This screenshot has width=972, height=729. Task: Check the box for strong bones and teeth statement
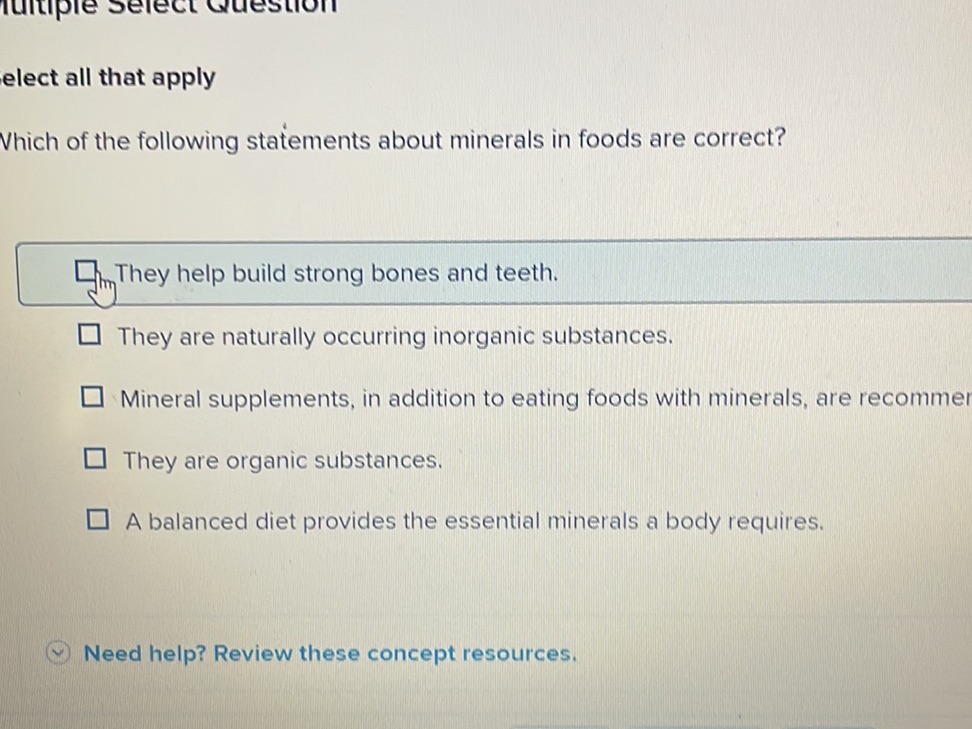click(x=86, y=269)
